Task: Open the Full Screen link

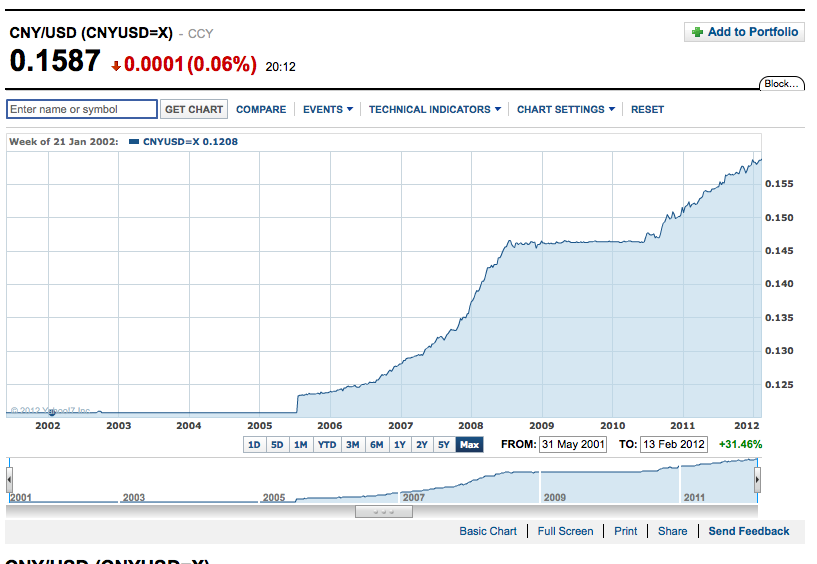Action: pos(565,531)
